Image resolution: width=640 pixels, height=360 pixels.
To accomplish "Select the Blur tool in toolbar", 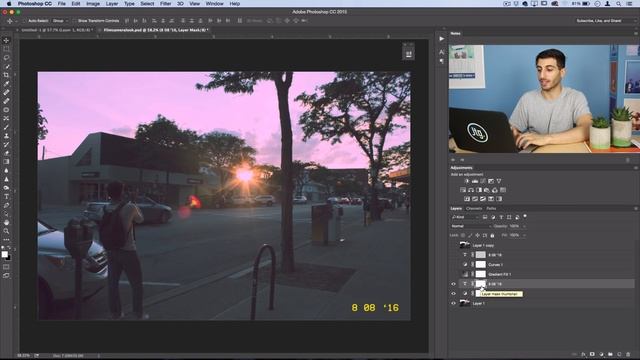I will point(6,171).
